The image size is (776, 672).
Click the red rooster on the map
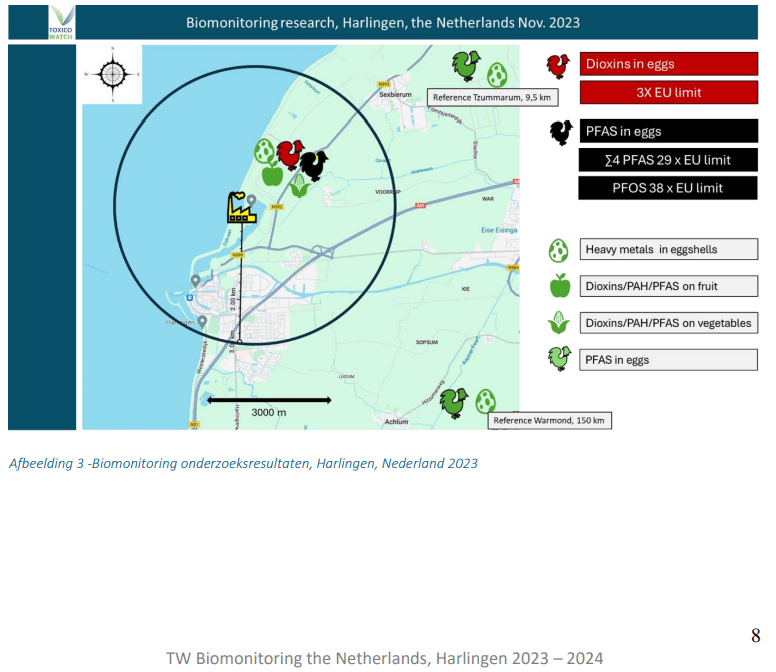(290, 154)
